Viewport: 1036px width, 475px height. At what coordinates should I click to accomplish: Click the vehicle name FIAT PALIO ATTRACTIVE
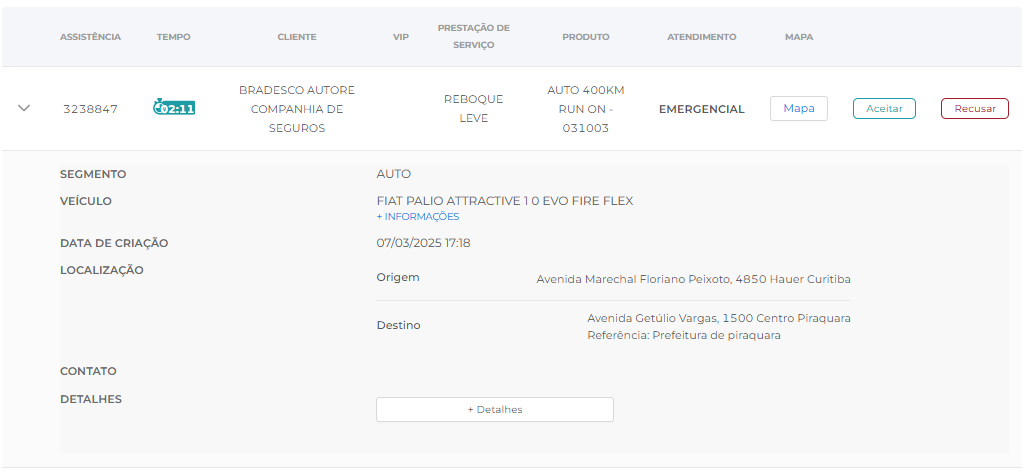(504, 201)
